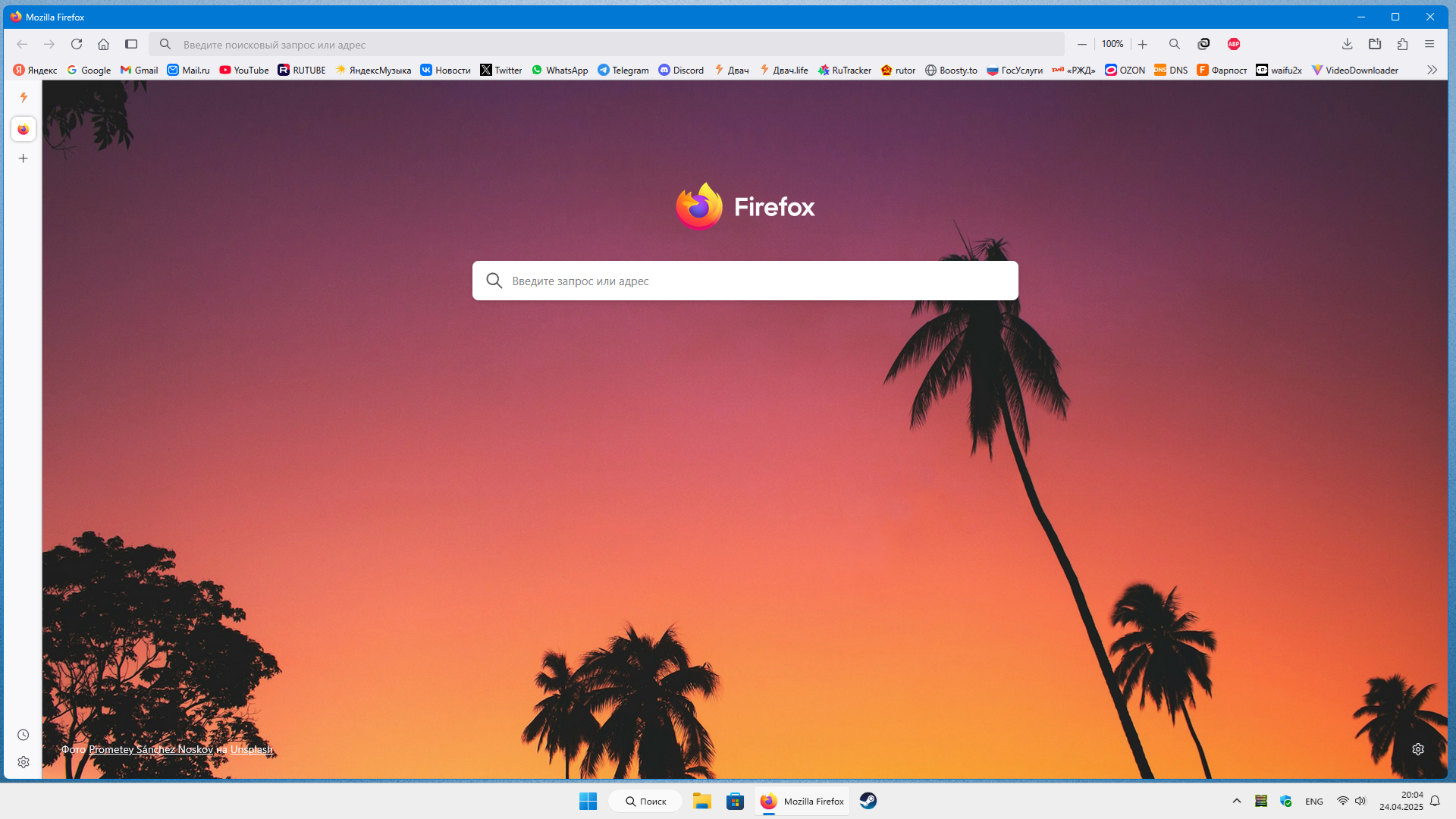Open the Adblock Plus extension
This screenshot has width=1456, height=819.
[x=1234, y=44]
